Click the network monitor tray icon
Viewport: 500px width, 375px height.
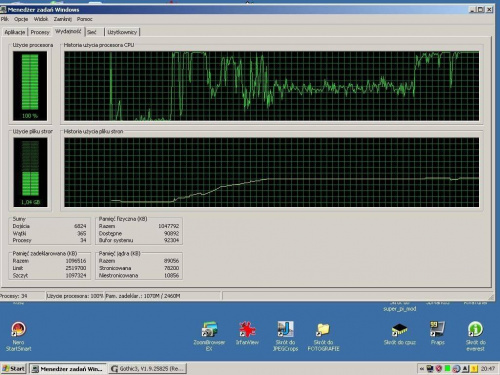tap(430, 369)
